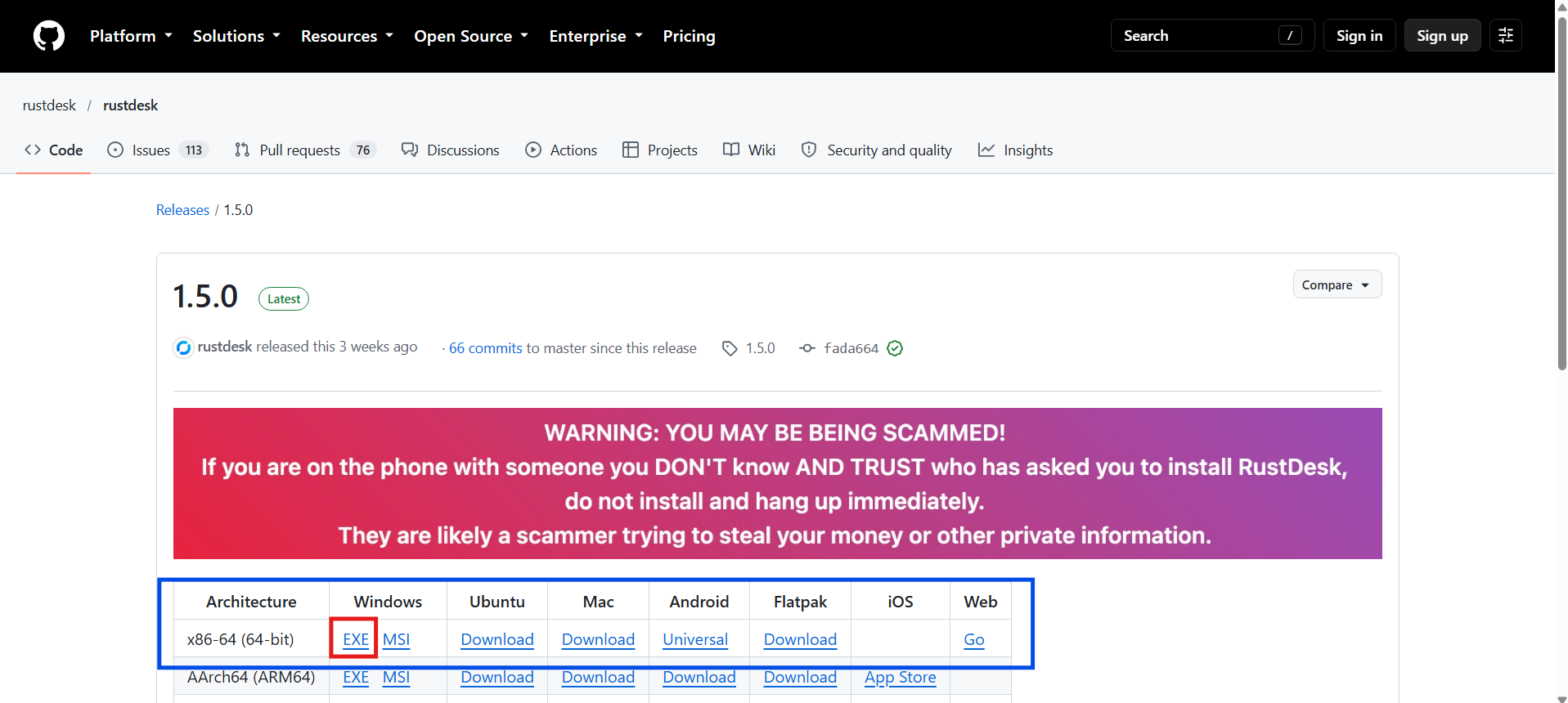1568x703 pixels.
Task: Open the Wiki tab
Action: click(x=749, y=150)
